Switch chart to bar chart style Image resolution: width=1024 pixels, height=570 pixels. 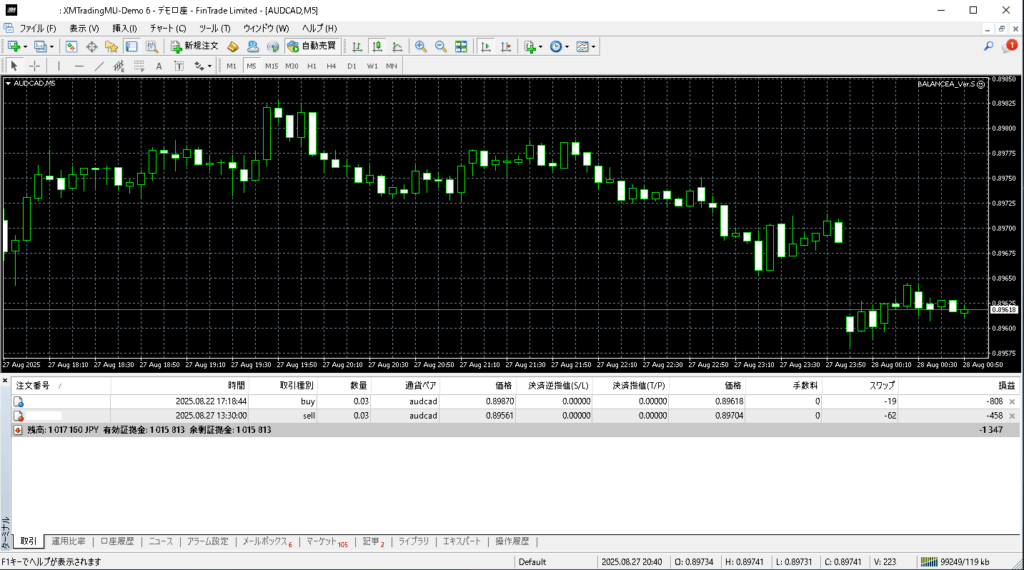(x=357, y=46)
